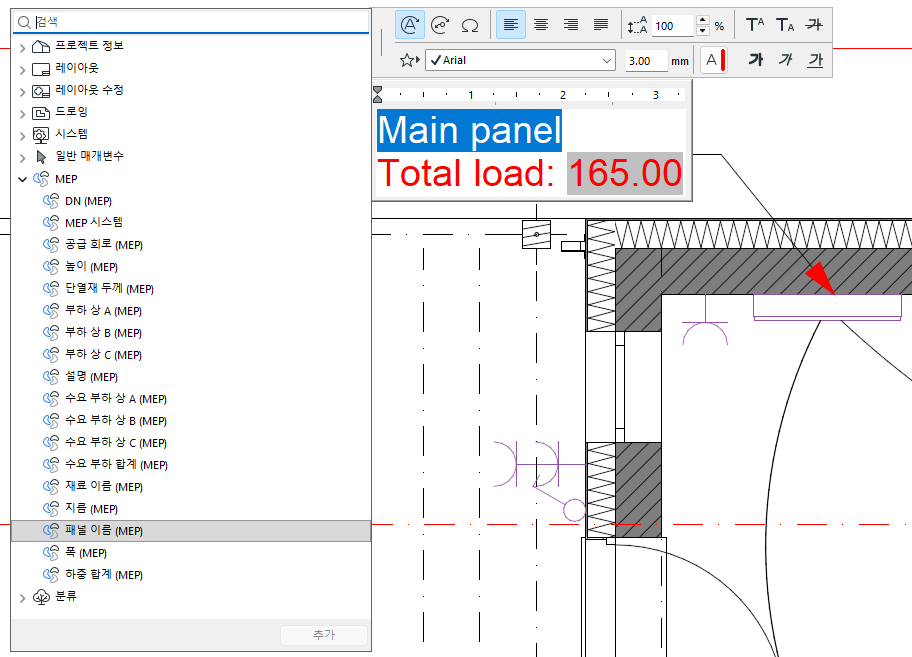This screenshot has width=912, height=657.
Task: Click the indent marker on the ruler
Action: tap(377, 94)
